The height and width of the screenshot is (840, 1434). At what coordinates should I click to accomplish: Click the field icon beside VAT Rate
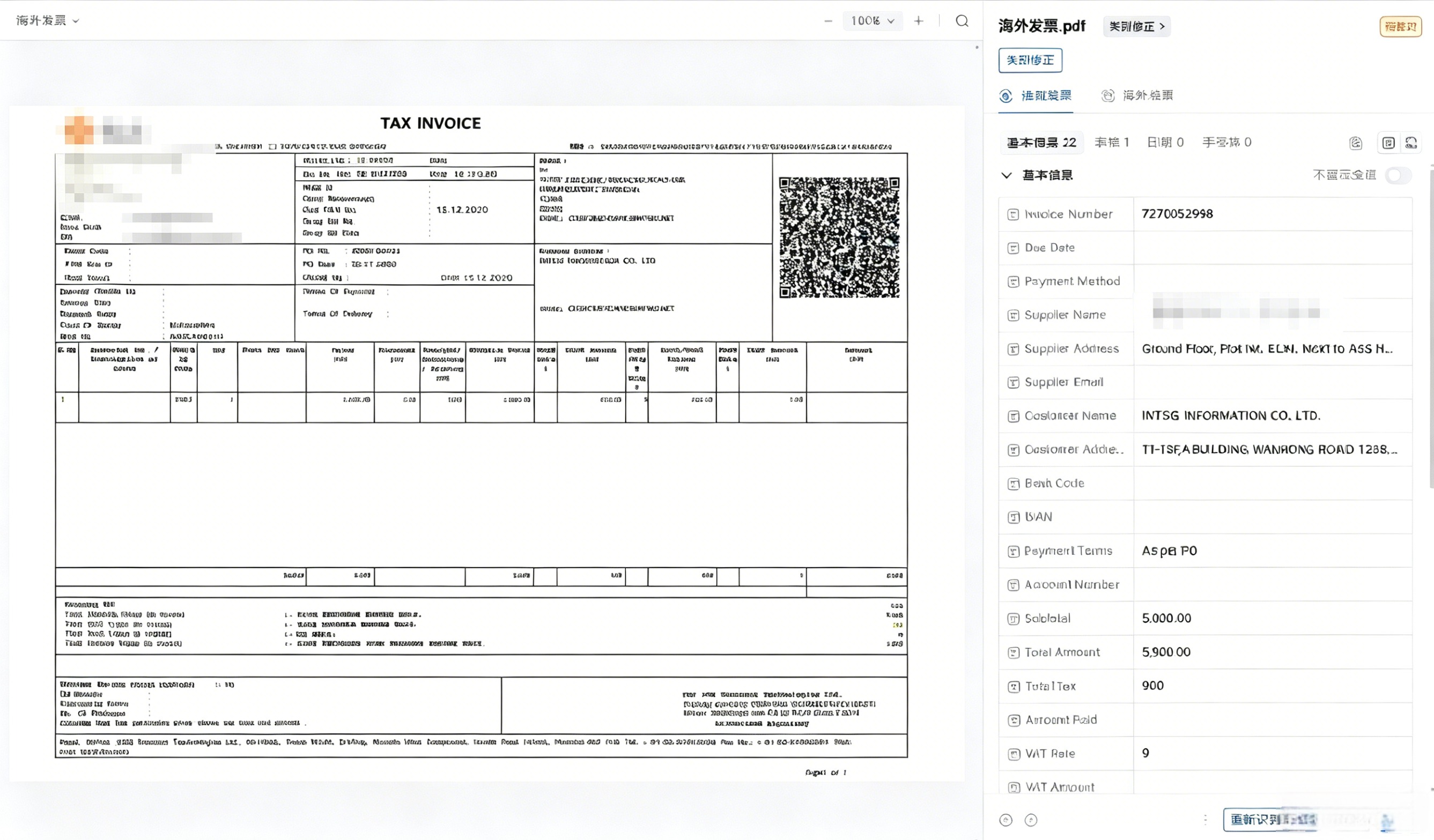pyautogui.click(x=1013, y=754)
